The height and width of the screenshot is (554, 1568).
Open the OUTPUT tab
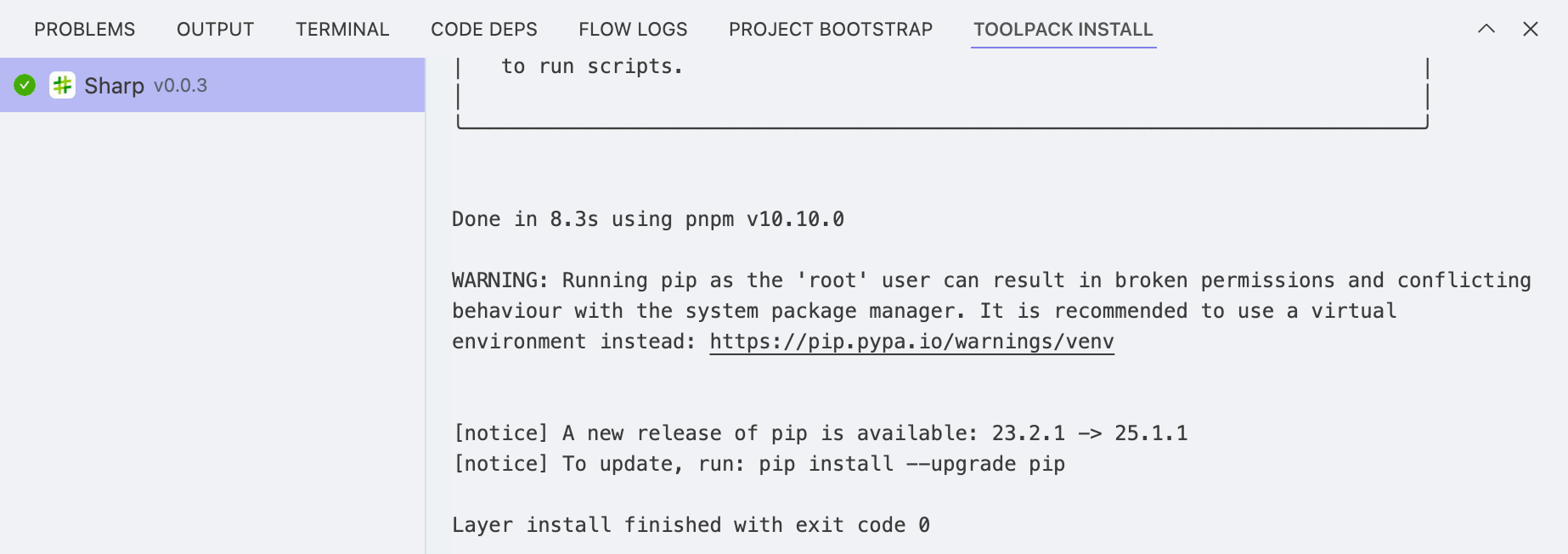[x=215, y=29]
